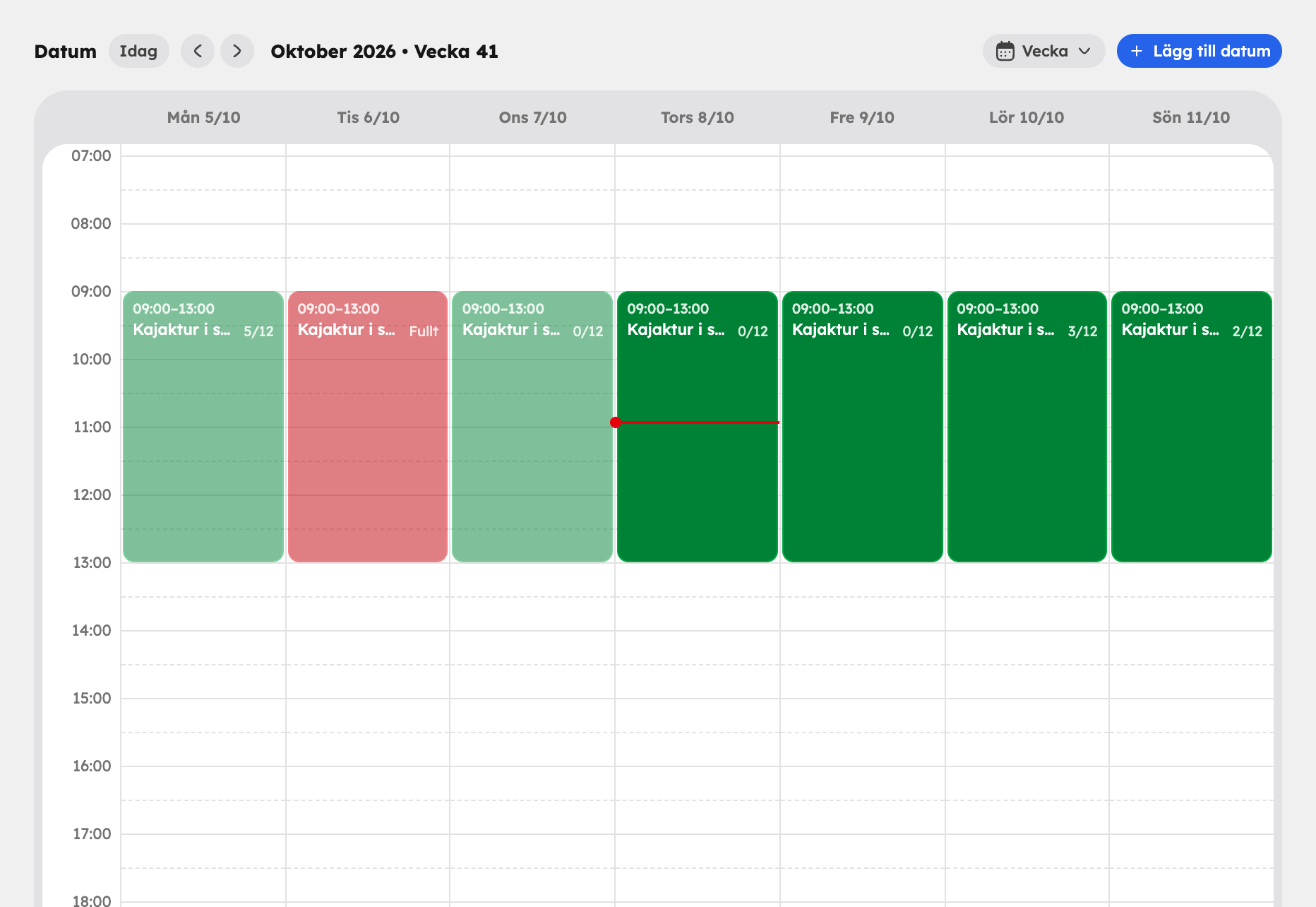
Task: Go to the previous week with left chevron
Action: coord(198,51)
